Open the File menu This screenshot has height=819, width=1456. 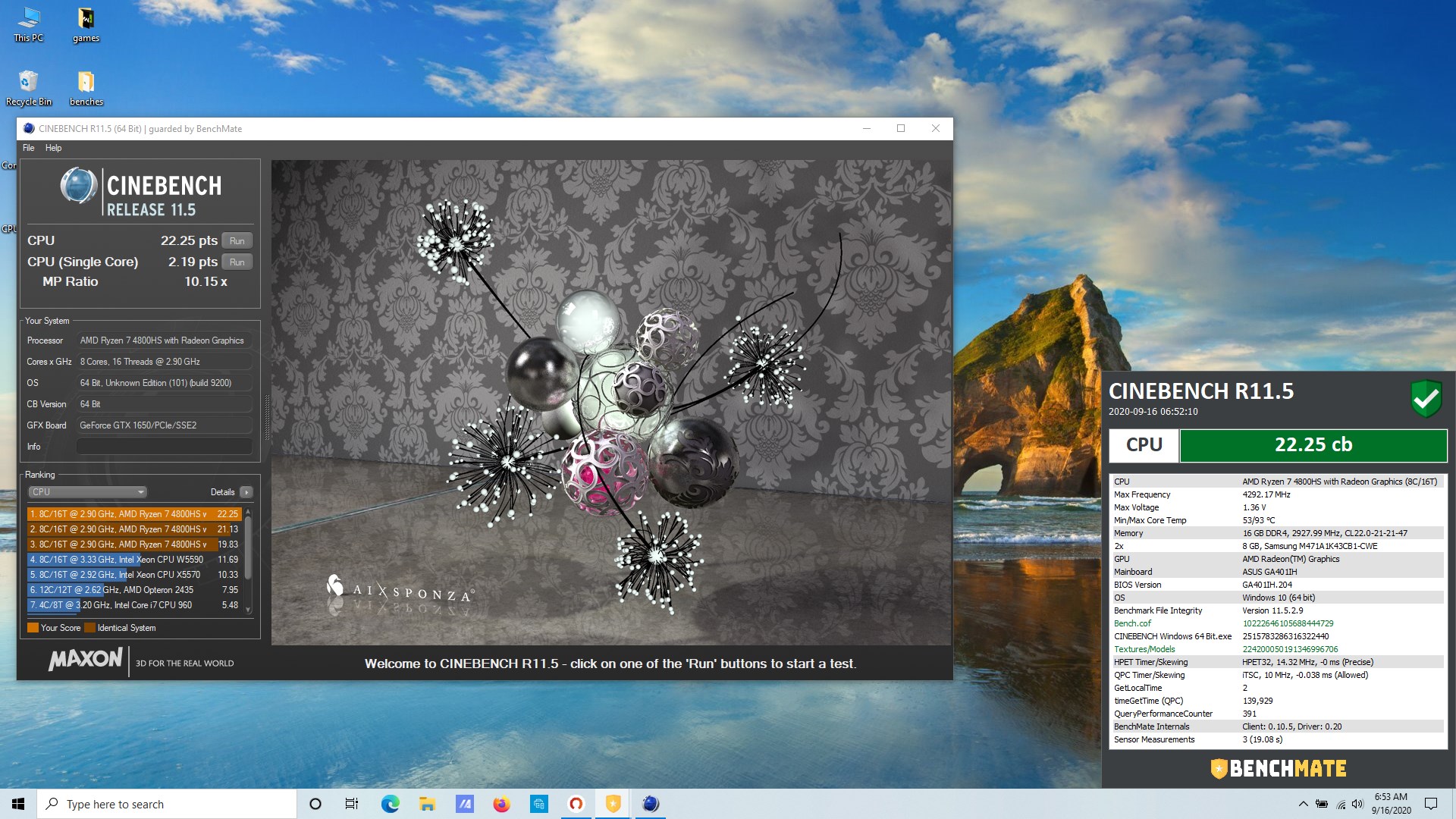coord(28,148)
